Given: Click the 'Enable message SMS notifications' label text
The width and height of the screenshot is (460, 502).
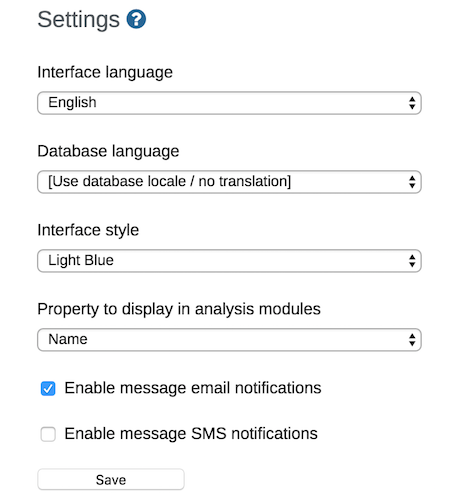Looking at the screenshot, I should 191,434.
